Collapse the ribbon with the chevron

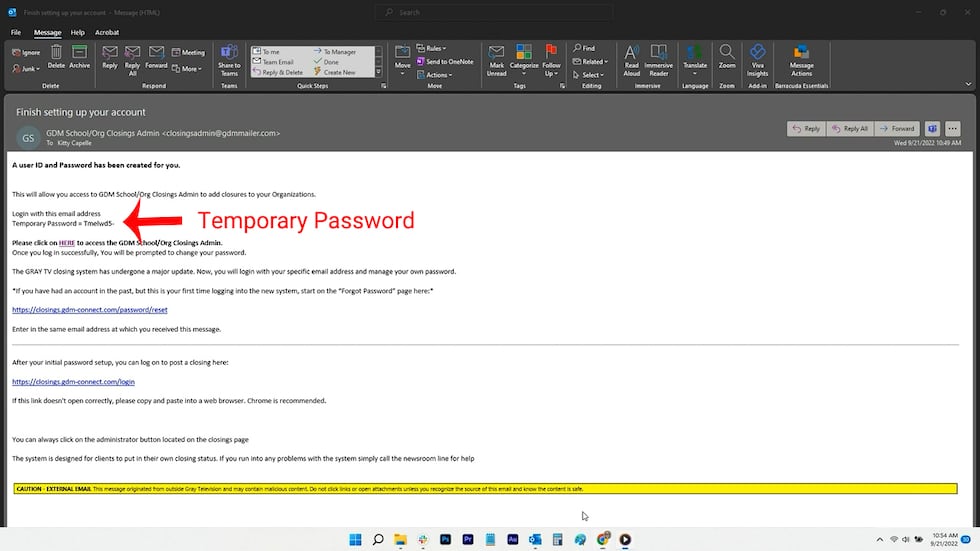[967, 86]
